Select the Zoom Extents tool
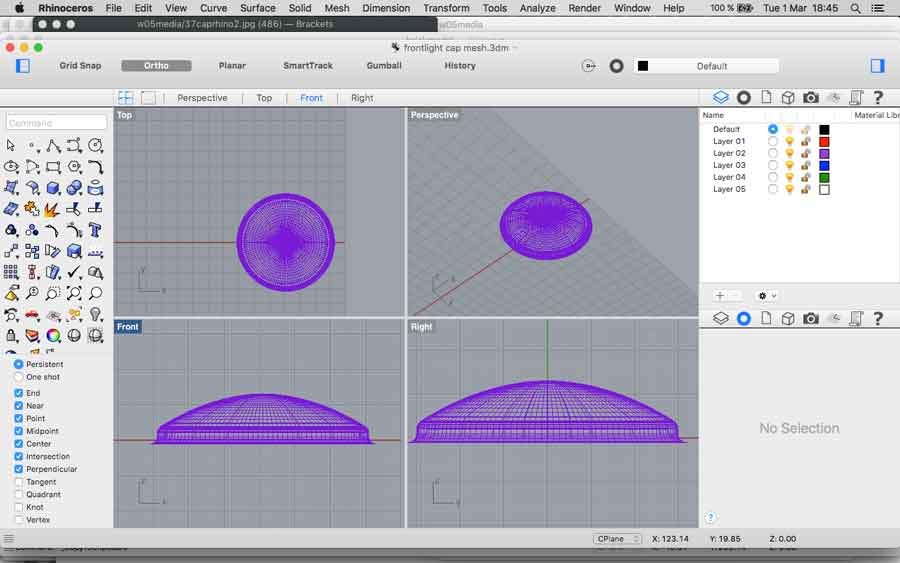Image resolution: width=900 pixels, height=563 pixels. point(75,293)
